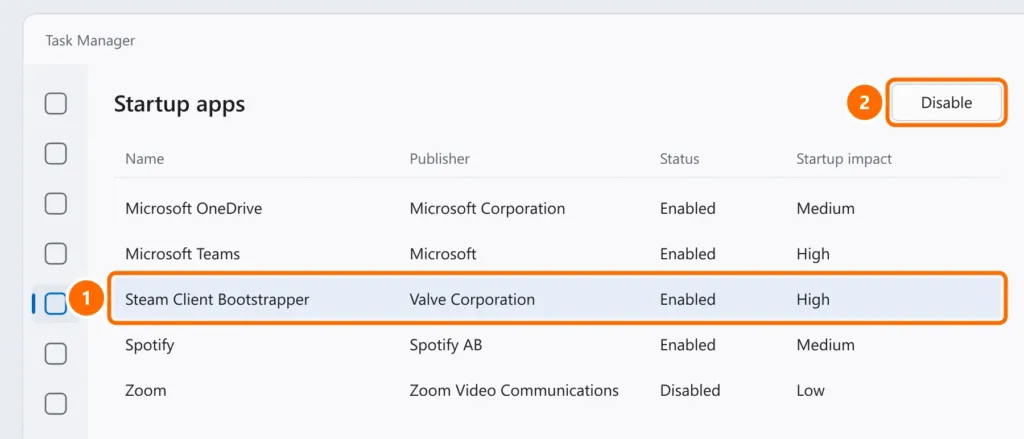Open the highlighted Startup apps sidebar icon
Screen dimensions: 1024x439
pos(56,303)
